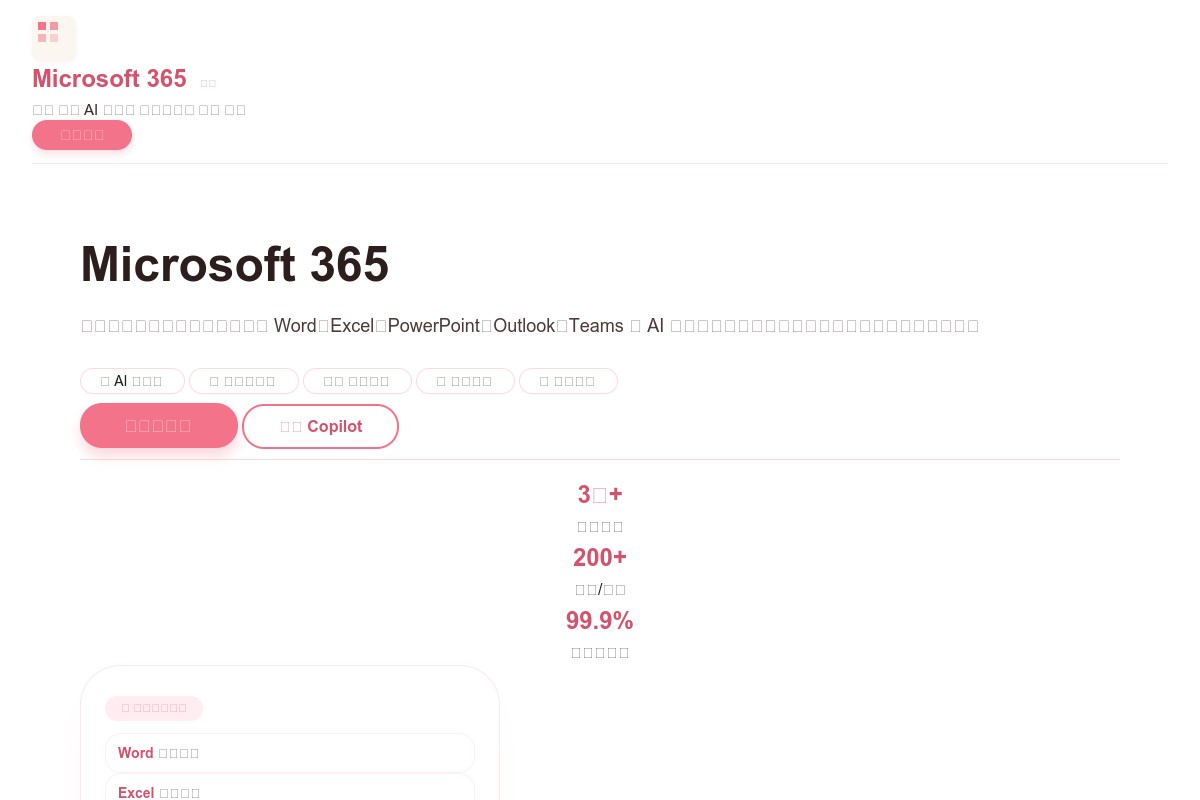The image size is (1200, 800).
Task: Click the solid pink pill button in the header
Action: click(x=82, y=135)
